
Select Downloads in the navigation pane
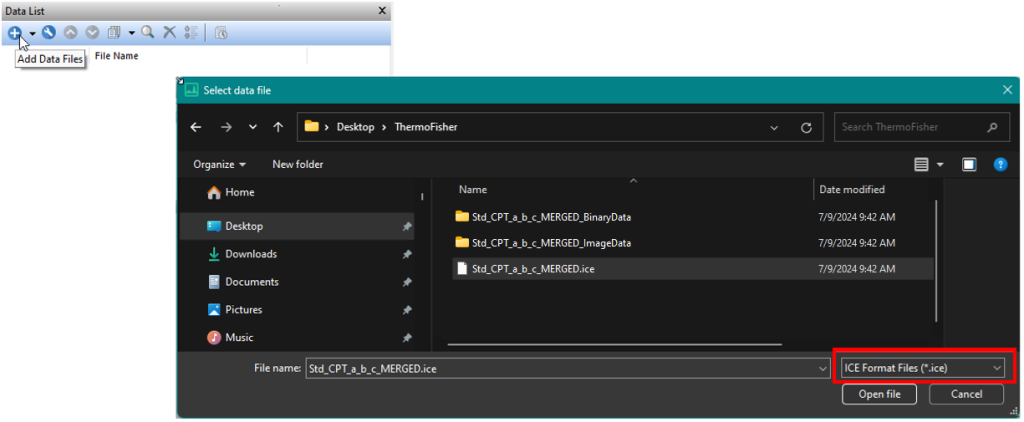[250, 254]
